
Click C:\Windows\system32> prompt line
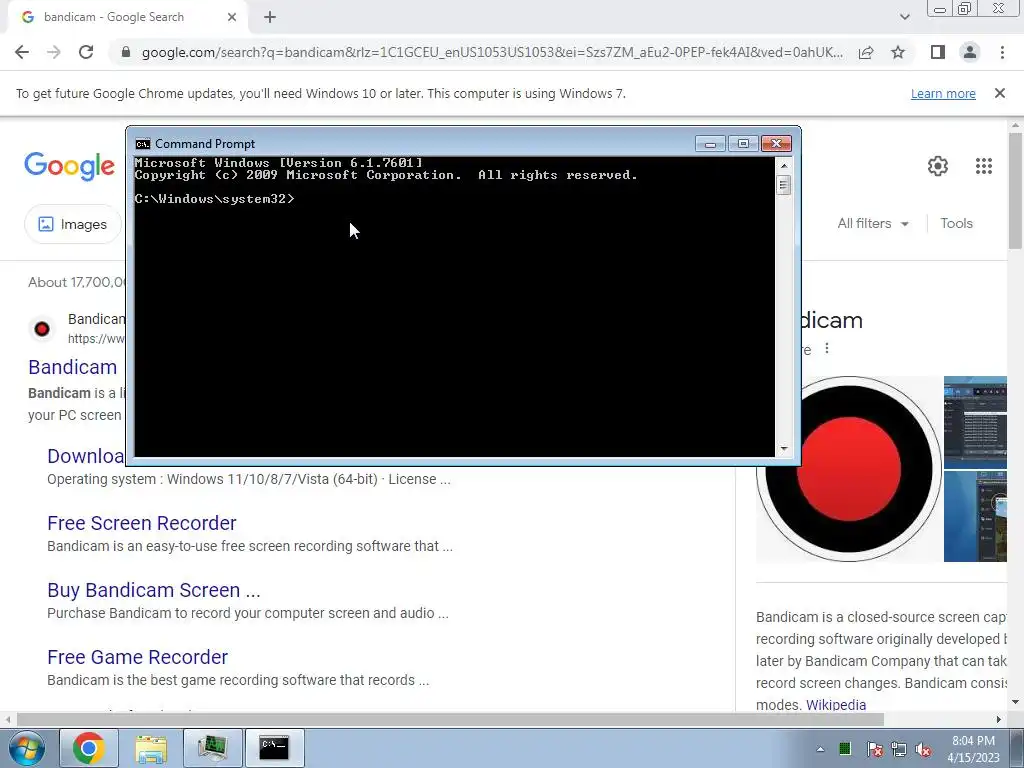pos(214,199)
